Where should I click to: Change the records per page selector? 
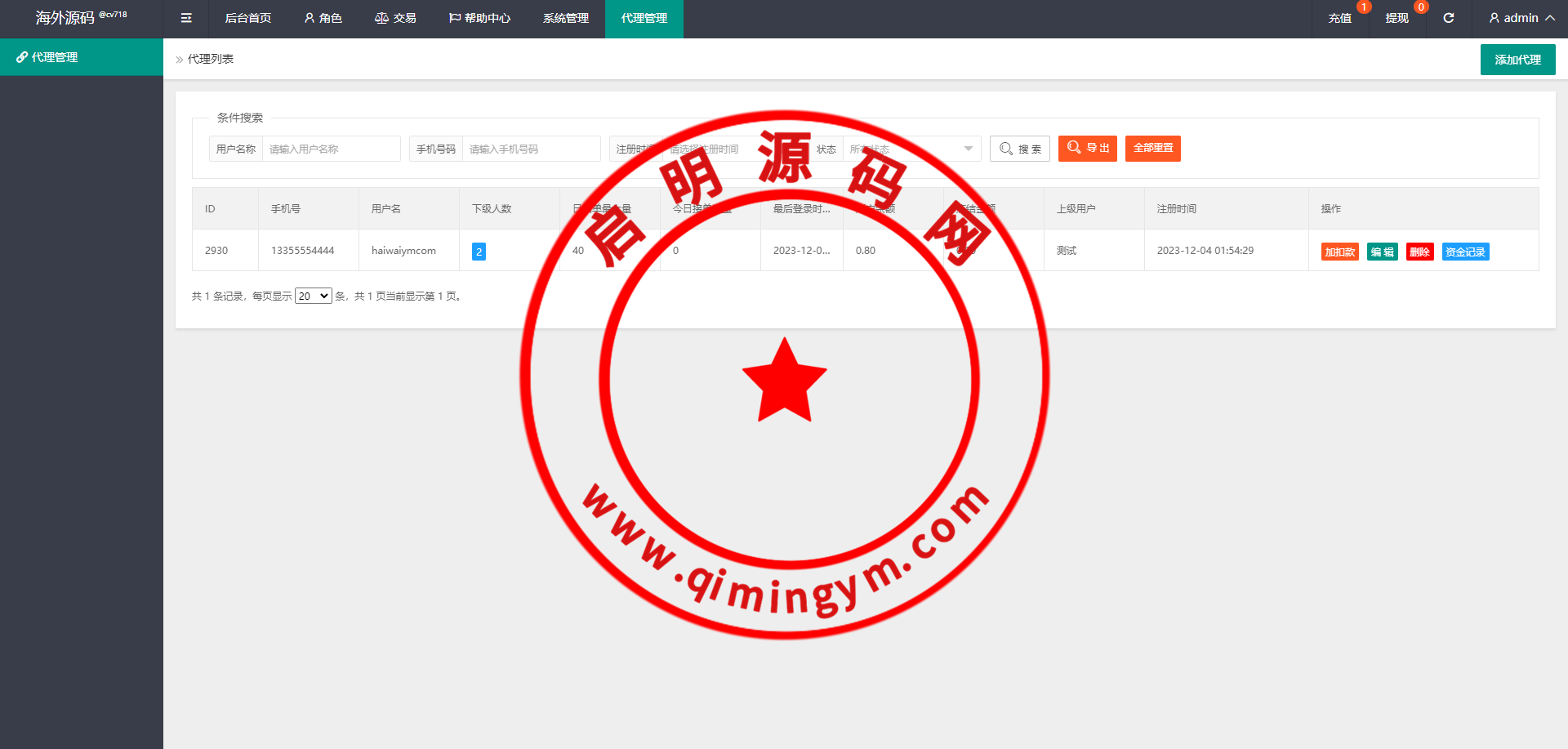coord(313,296)
